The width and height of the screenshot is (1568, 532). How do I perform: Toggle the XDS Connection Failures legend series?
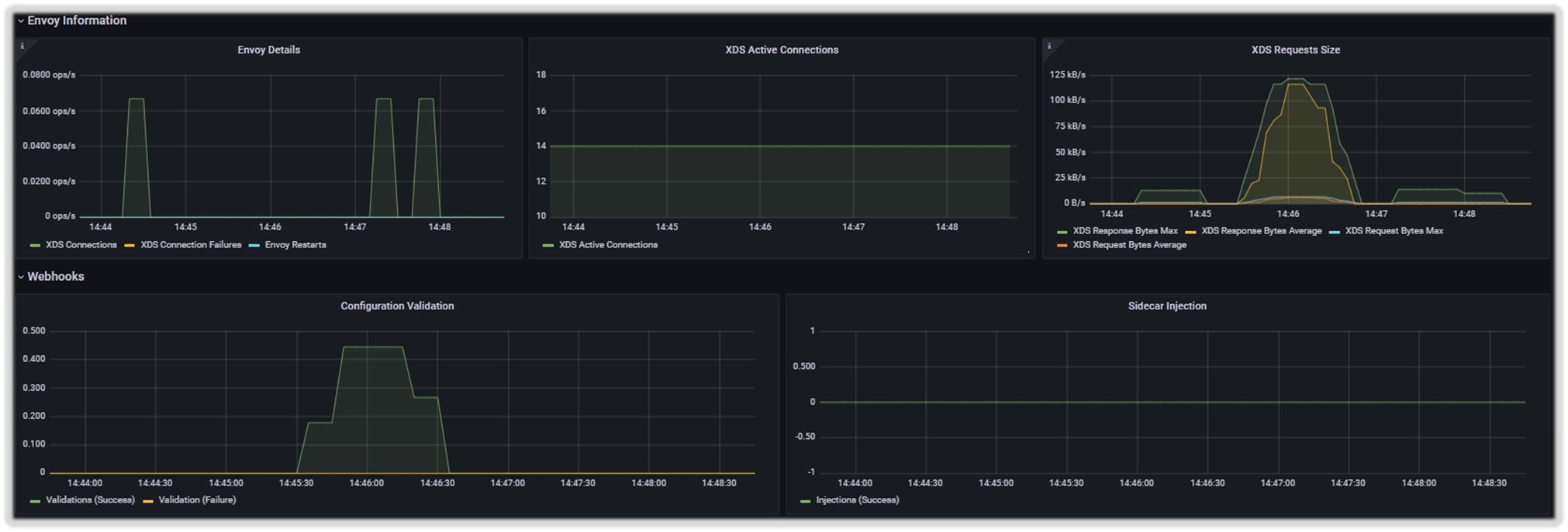pos(191,245)
